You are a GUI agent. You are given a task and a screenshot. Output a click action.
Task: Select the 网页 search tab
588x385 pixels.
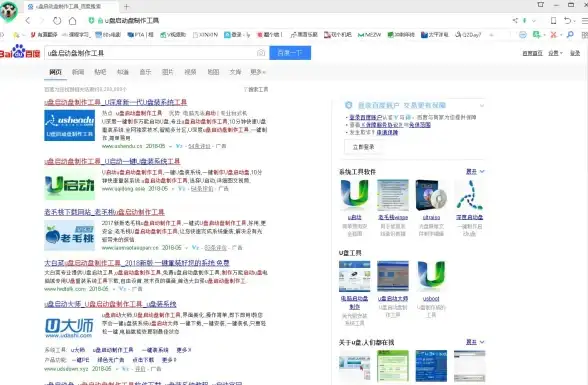[x=56, y=72]
